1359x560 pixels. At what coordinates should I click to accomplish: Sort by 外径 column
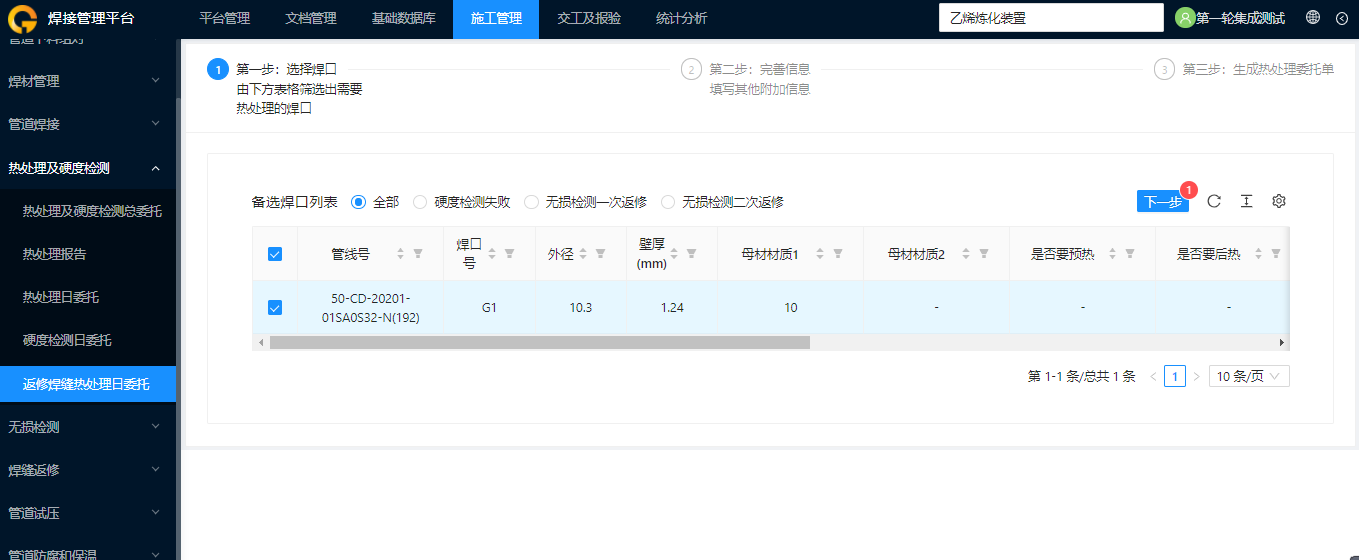tap(584, 254)
